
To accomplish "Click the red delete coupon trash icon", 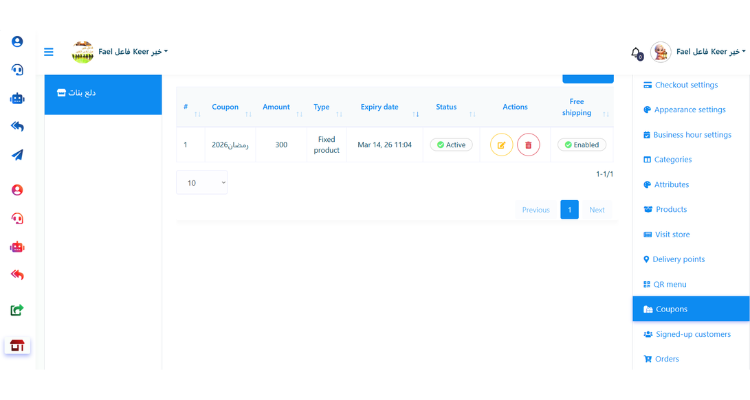I will pyautogui.click(x=528, y=145).
